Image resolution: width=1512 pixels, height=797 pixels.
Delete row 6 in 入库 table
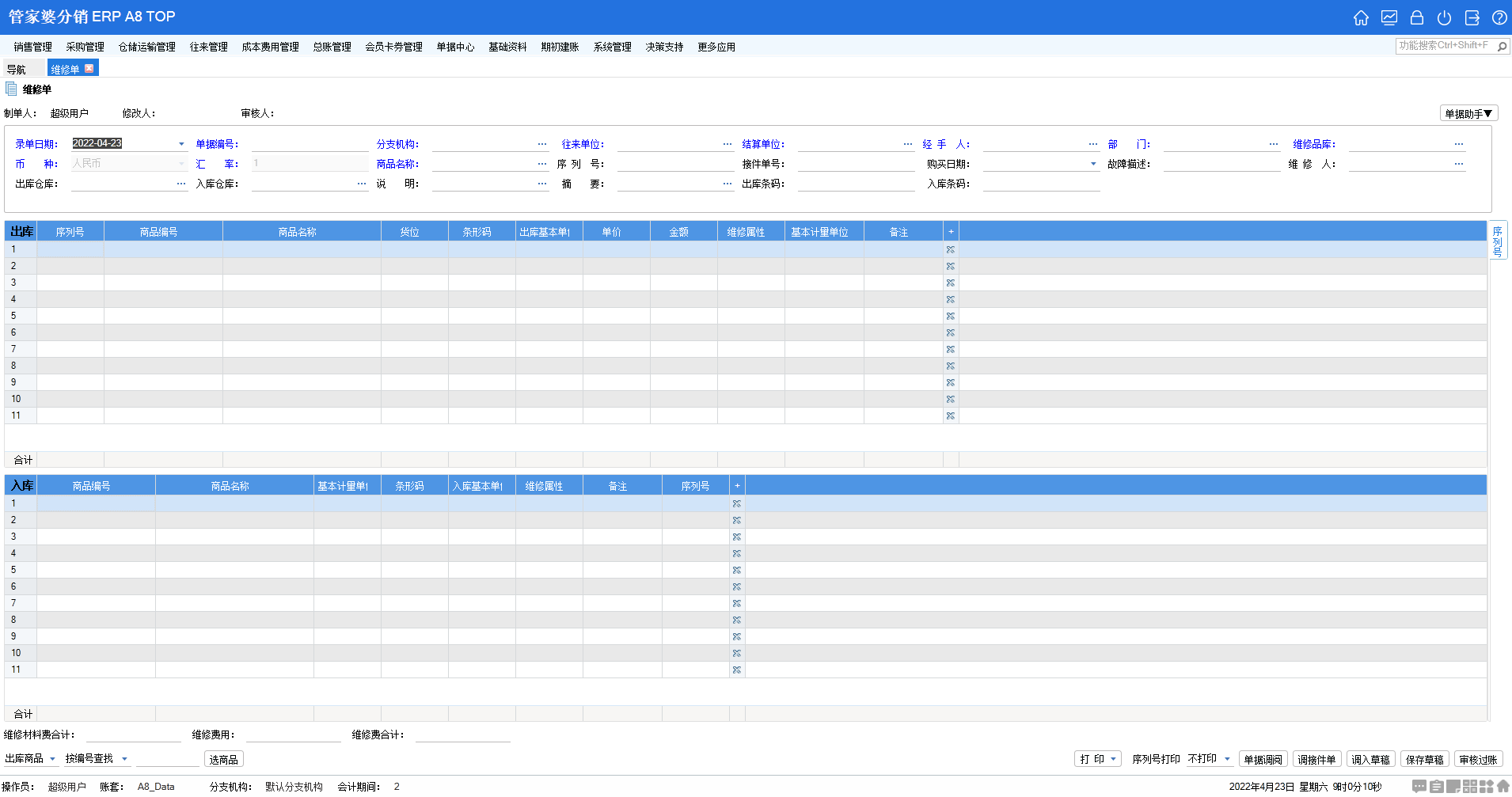[x=737, y=586]
